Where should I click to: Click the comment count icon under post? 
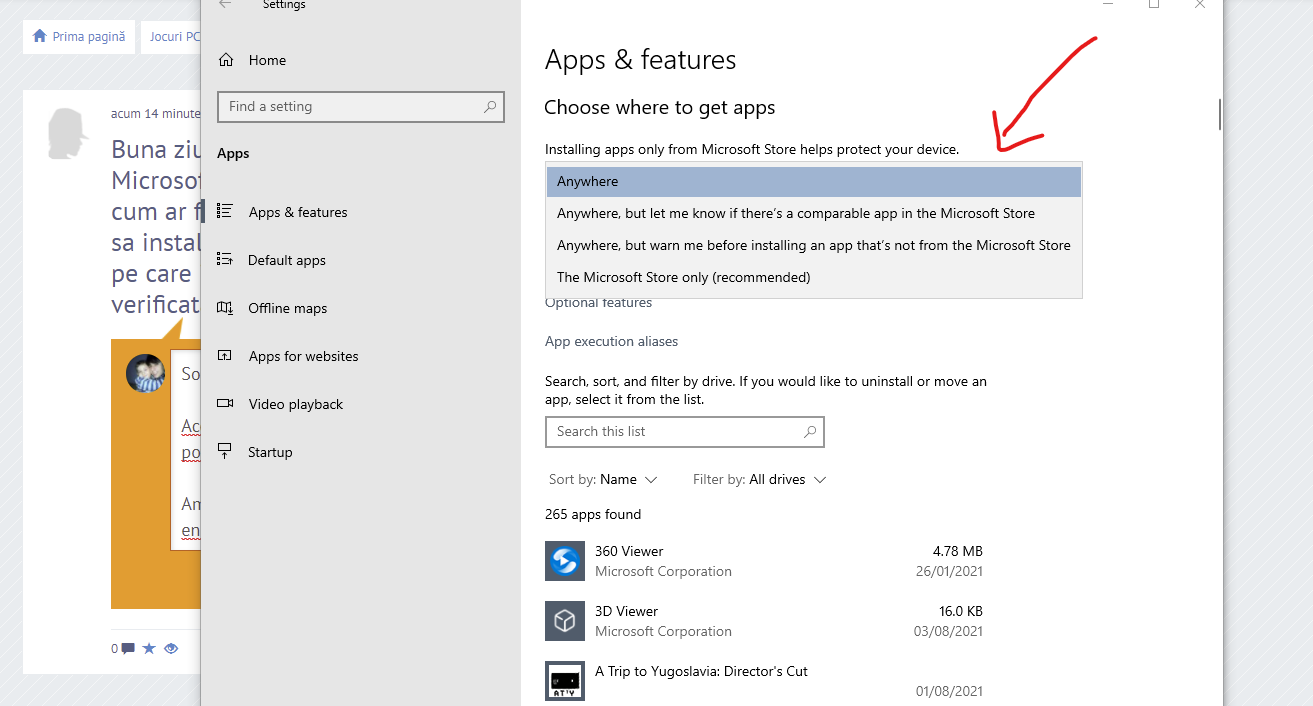[127, 648]
